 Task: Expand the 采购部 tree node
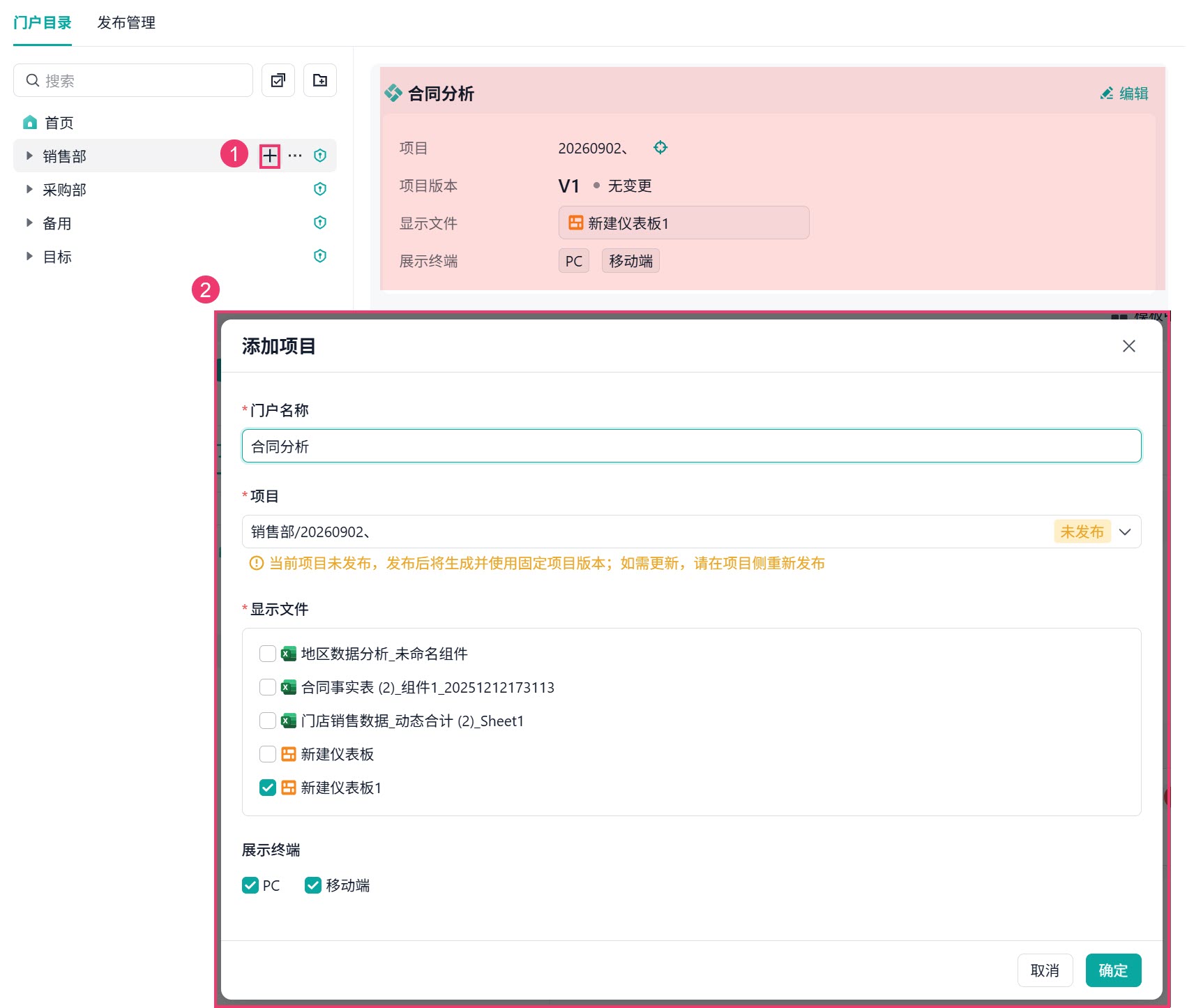[29, 189]
